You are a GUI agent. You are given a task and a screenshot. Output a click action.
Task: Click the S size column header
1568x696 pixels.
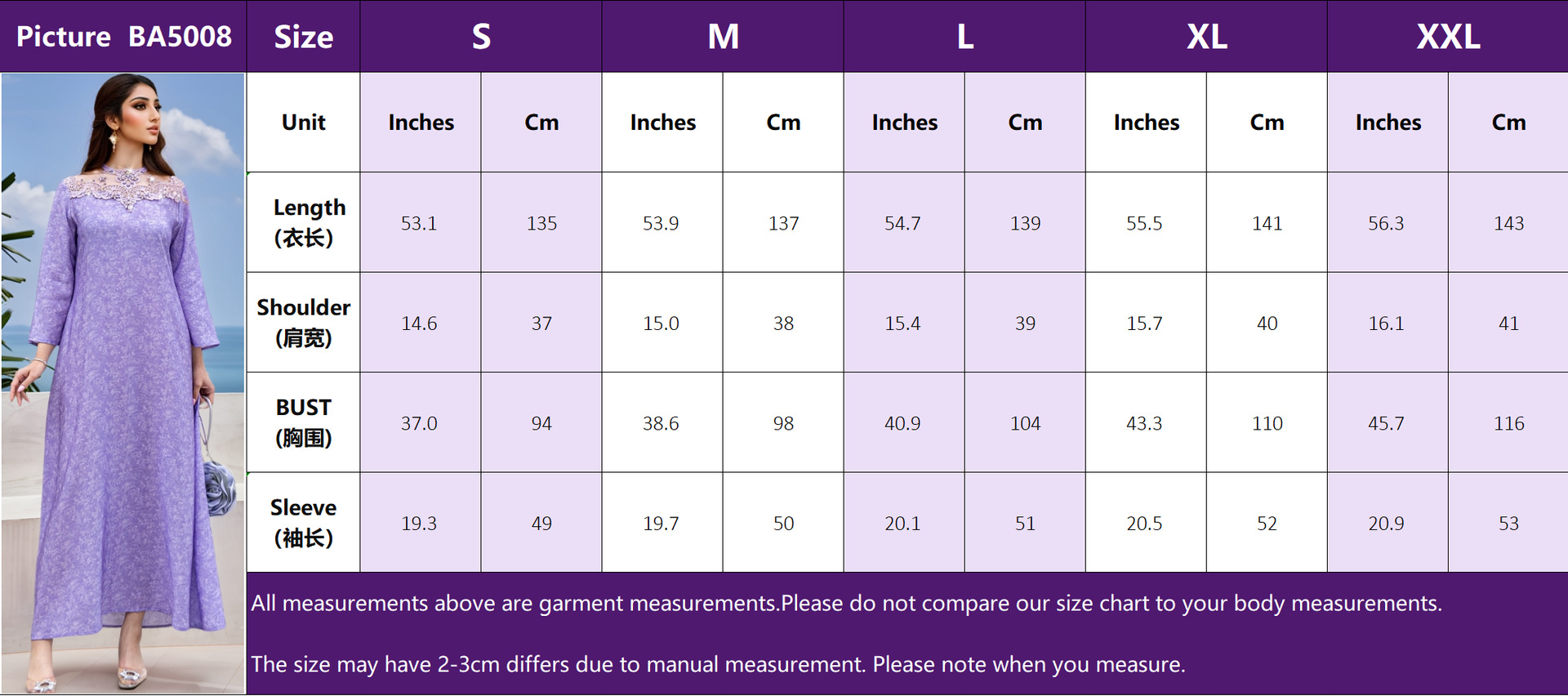pos(481,37)
